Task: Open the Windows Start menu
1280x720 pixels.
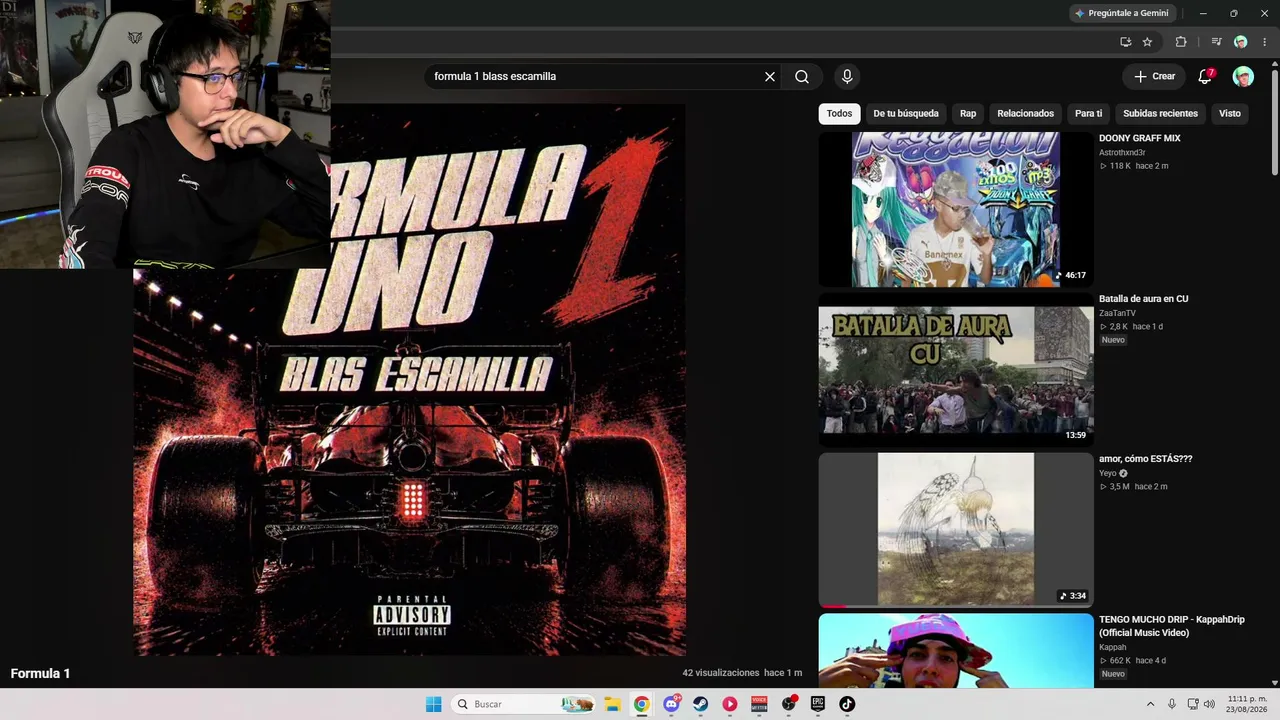Action: (433, 704)
